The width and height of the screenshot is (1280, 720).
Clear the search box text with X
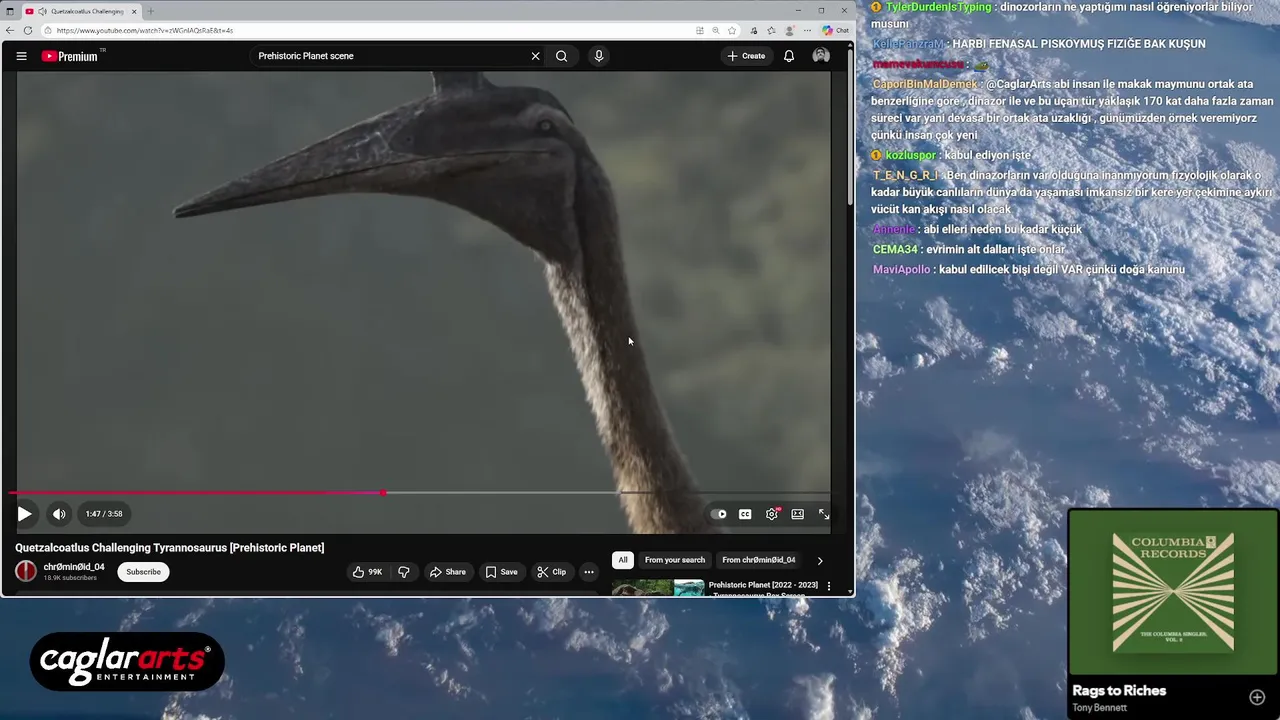535,56
